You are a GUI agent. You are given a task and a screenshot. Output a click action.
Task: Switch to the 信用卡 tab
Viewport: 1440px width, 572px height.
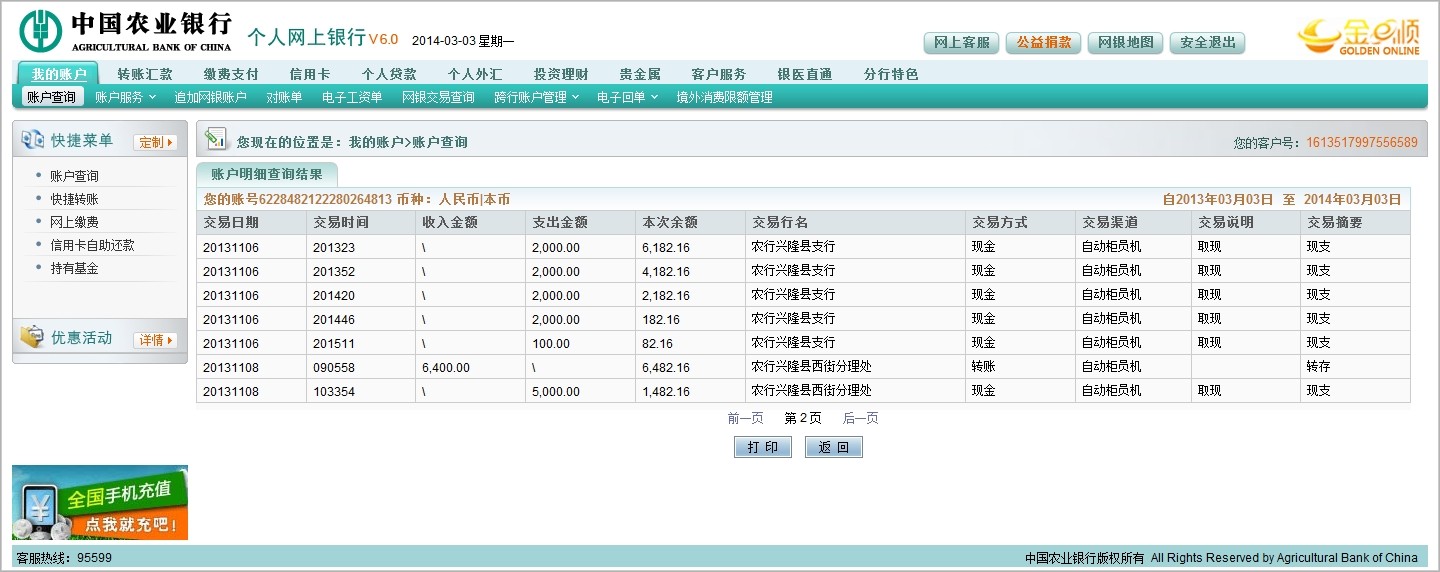pyautogui.click(x=310, y=74)
